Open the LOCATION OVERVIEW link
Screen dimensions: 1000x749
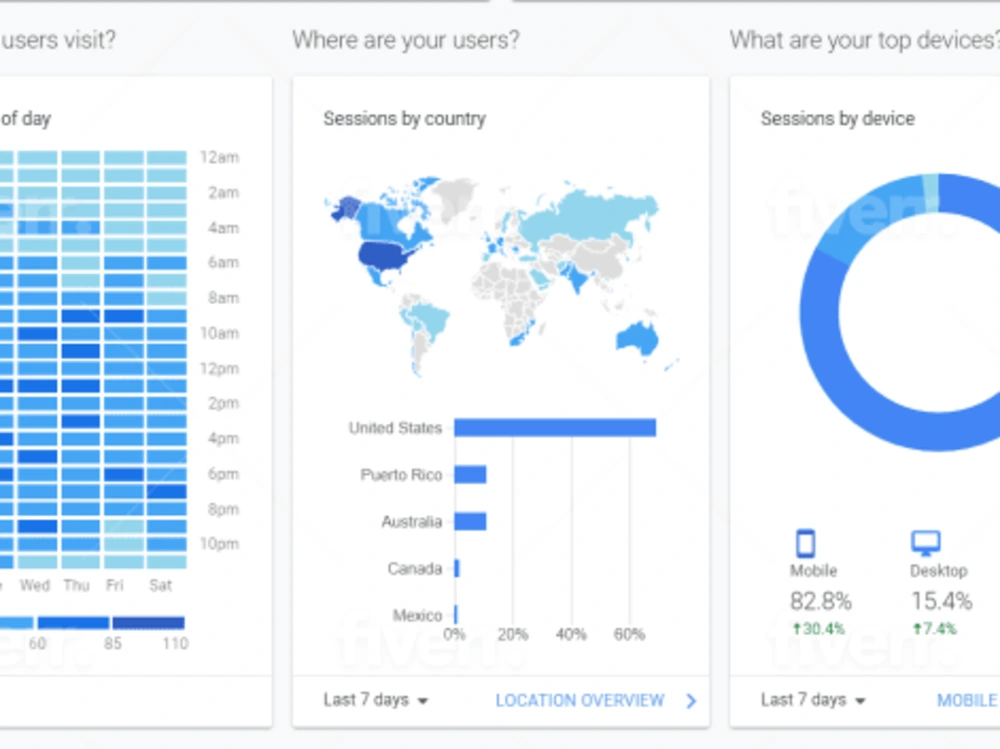click(580, 701)
